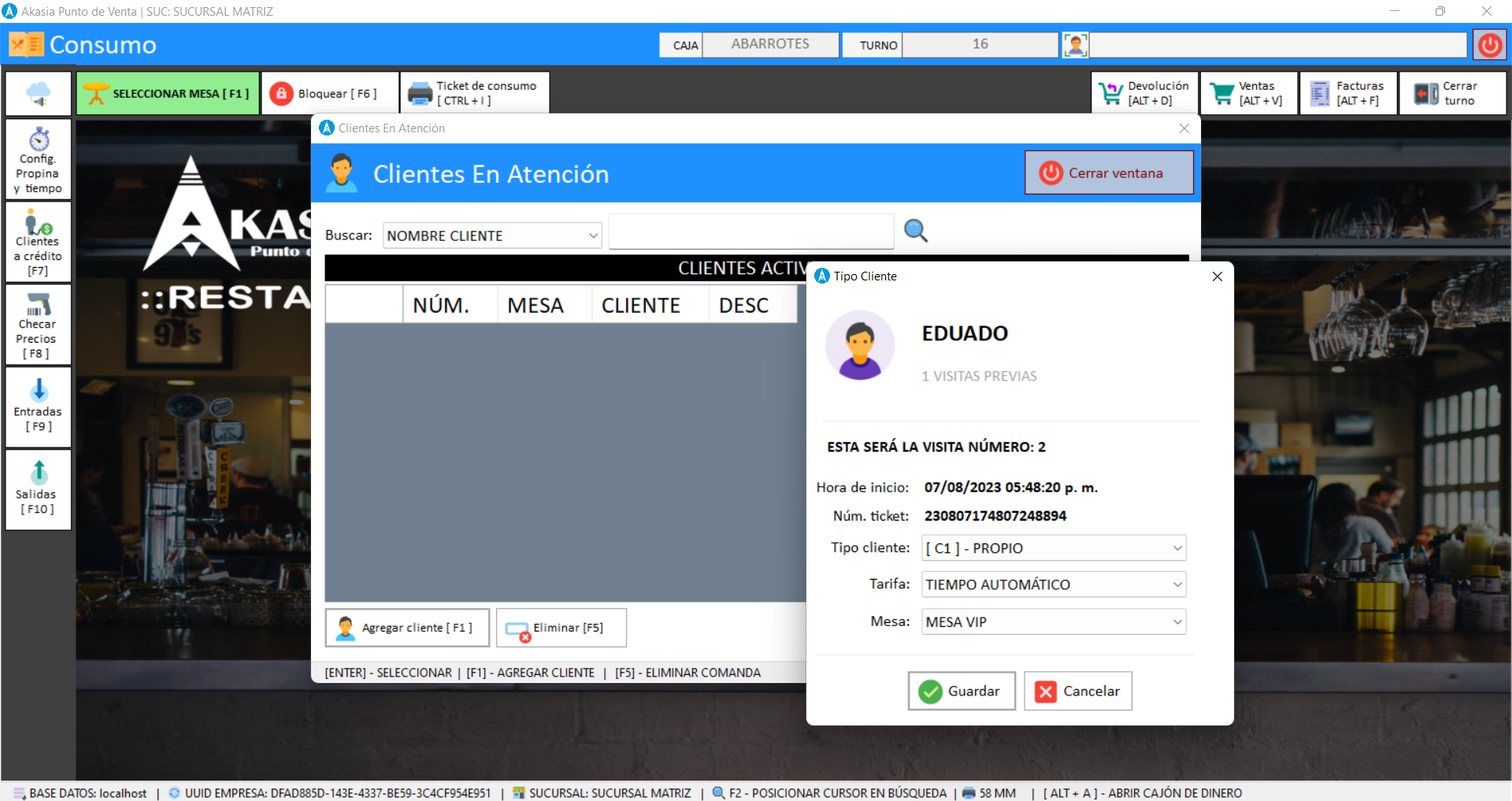Expand the Tarifa dropdown
The height and width of the screenshot is (801, 1512).
(x=1053, y=584)
